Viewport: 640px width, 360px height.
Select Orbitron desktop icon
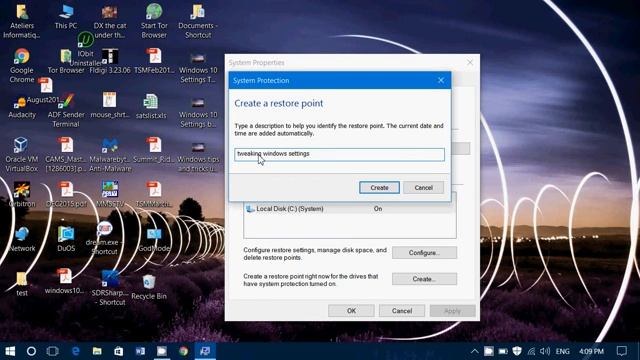(22, 194)
